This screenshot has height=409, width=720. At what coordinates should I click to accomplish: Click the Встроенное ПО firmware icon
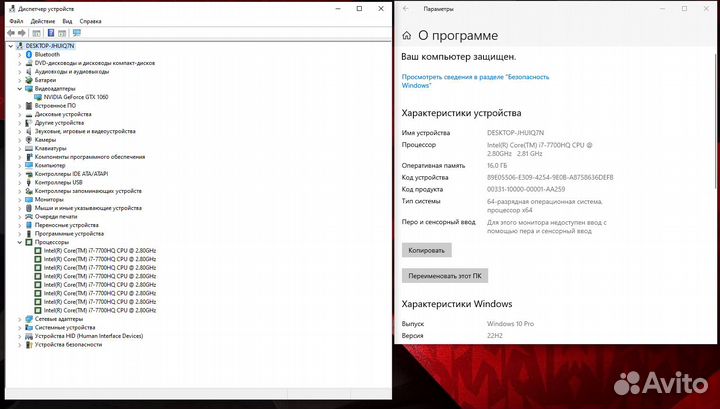coord(29,106)
